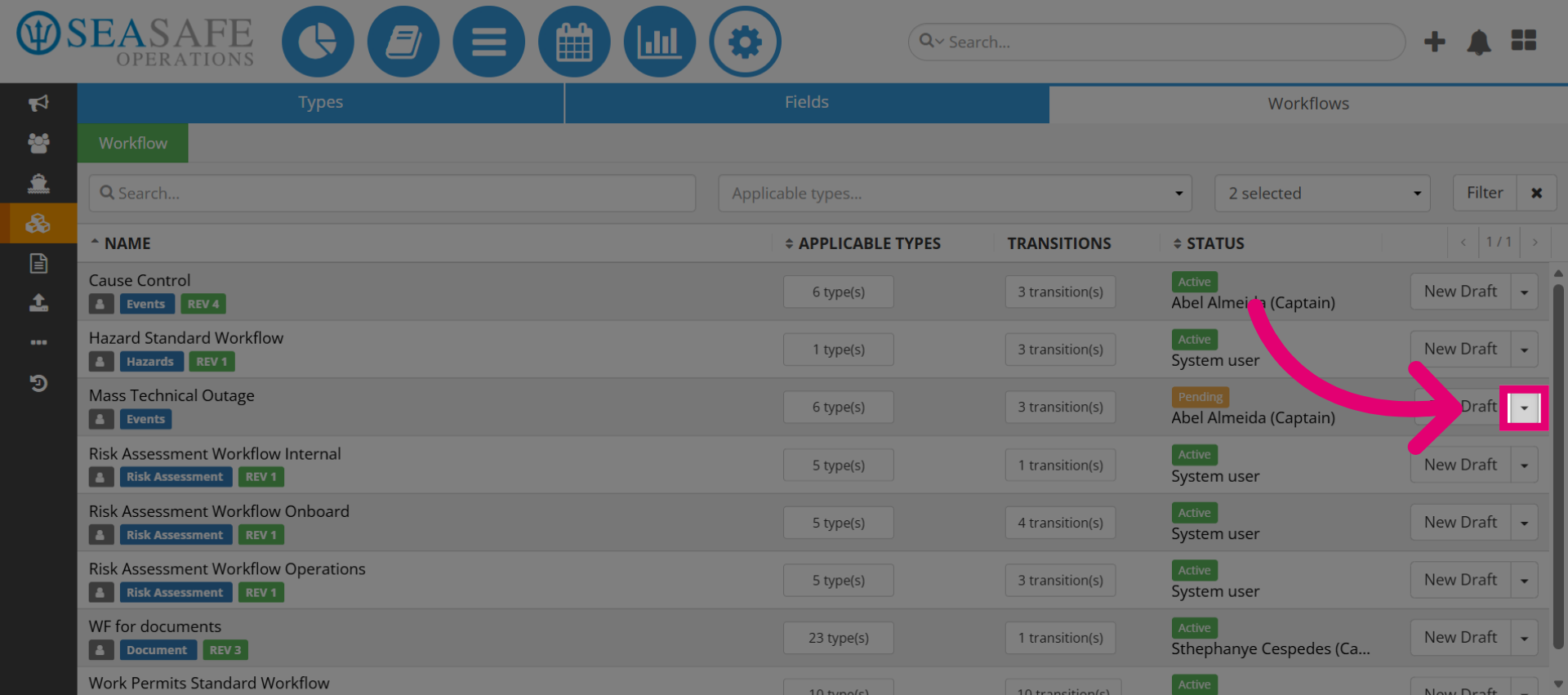Image resolution: width=1568 pixels, height=695 pixels.
Task: Switch to the Workflows tab
Action: click(x=1308, y=104)
